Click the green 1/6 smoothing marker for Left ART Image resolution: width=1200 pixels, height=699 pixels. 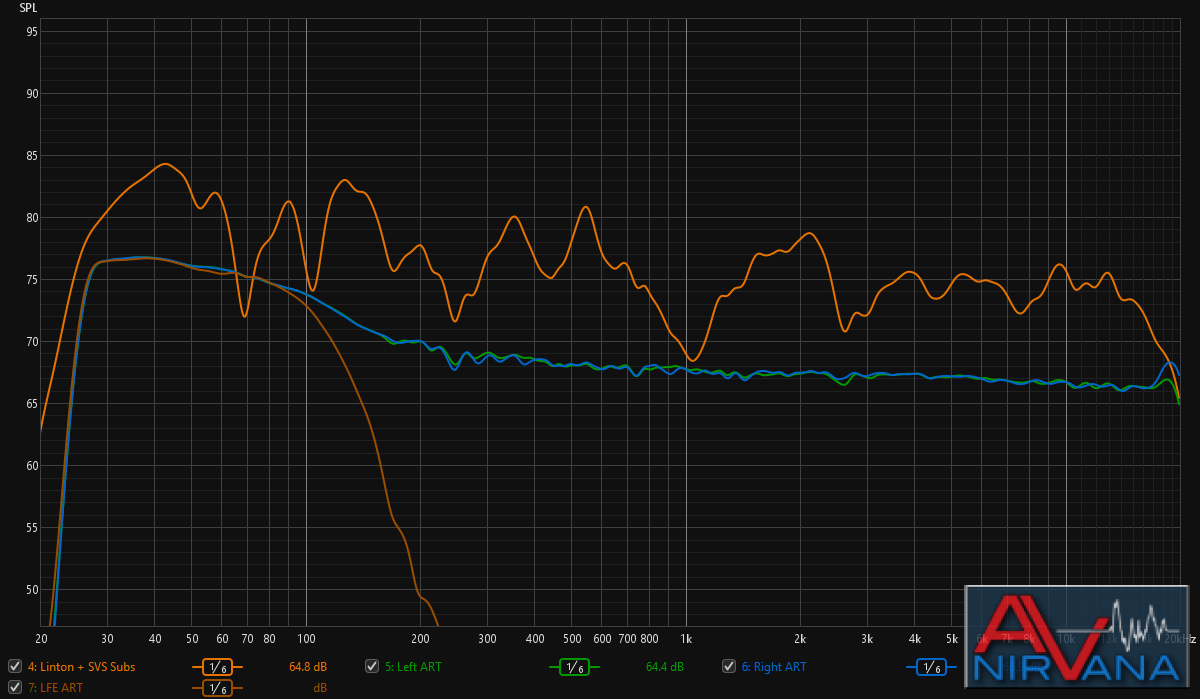coord(574,667)
